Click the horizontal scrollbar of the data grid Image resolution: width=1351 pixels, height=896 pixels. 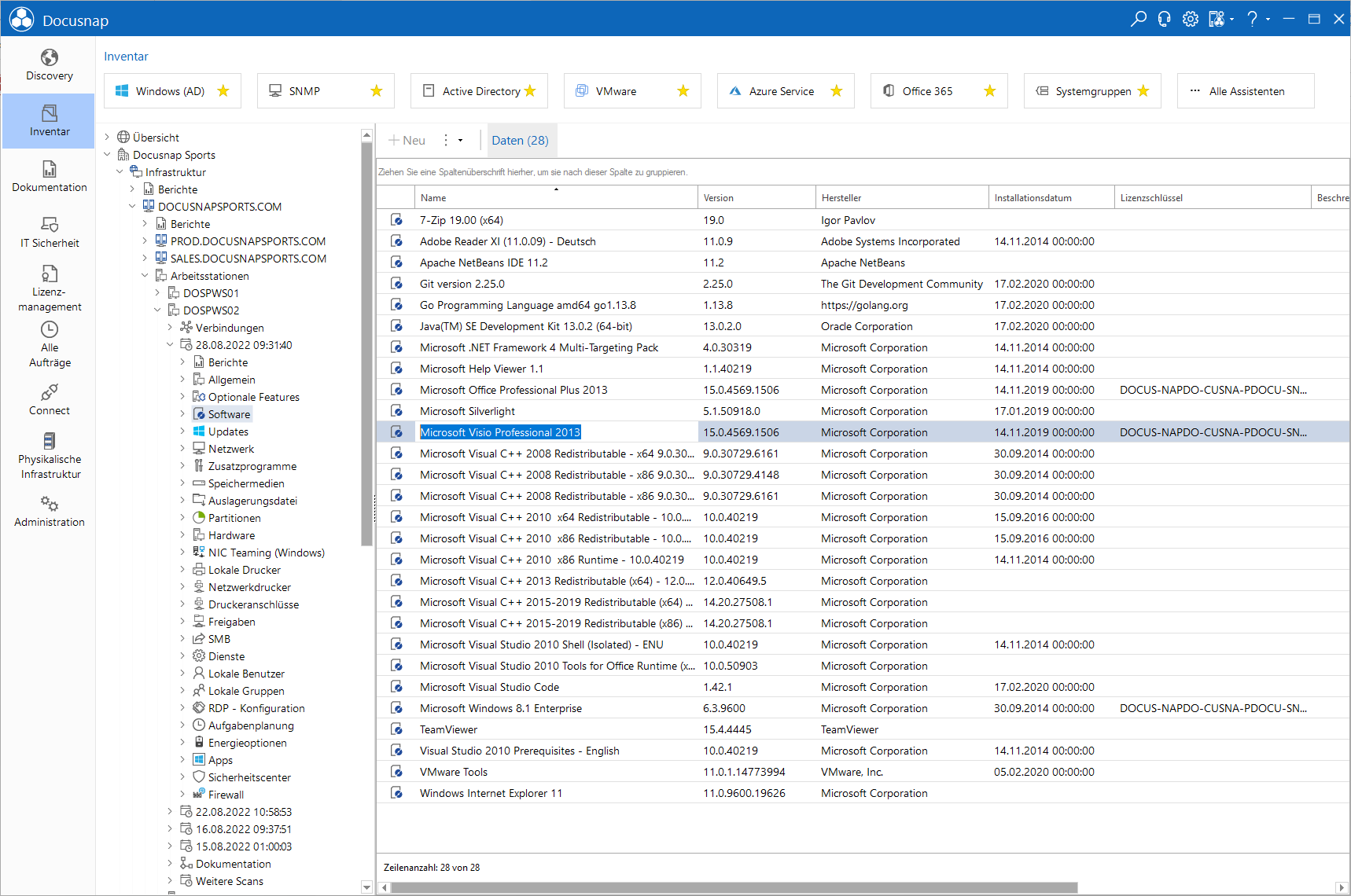pyautogui.click(x=734, y=887)
